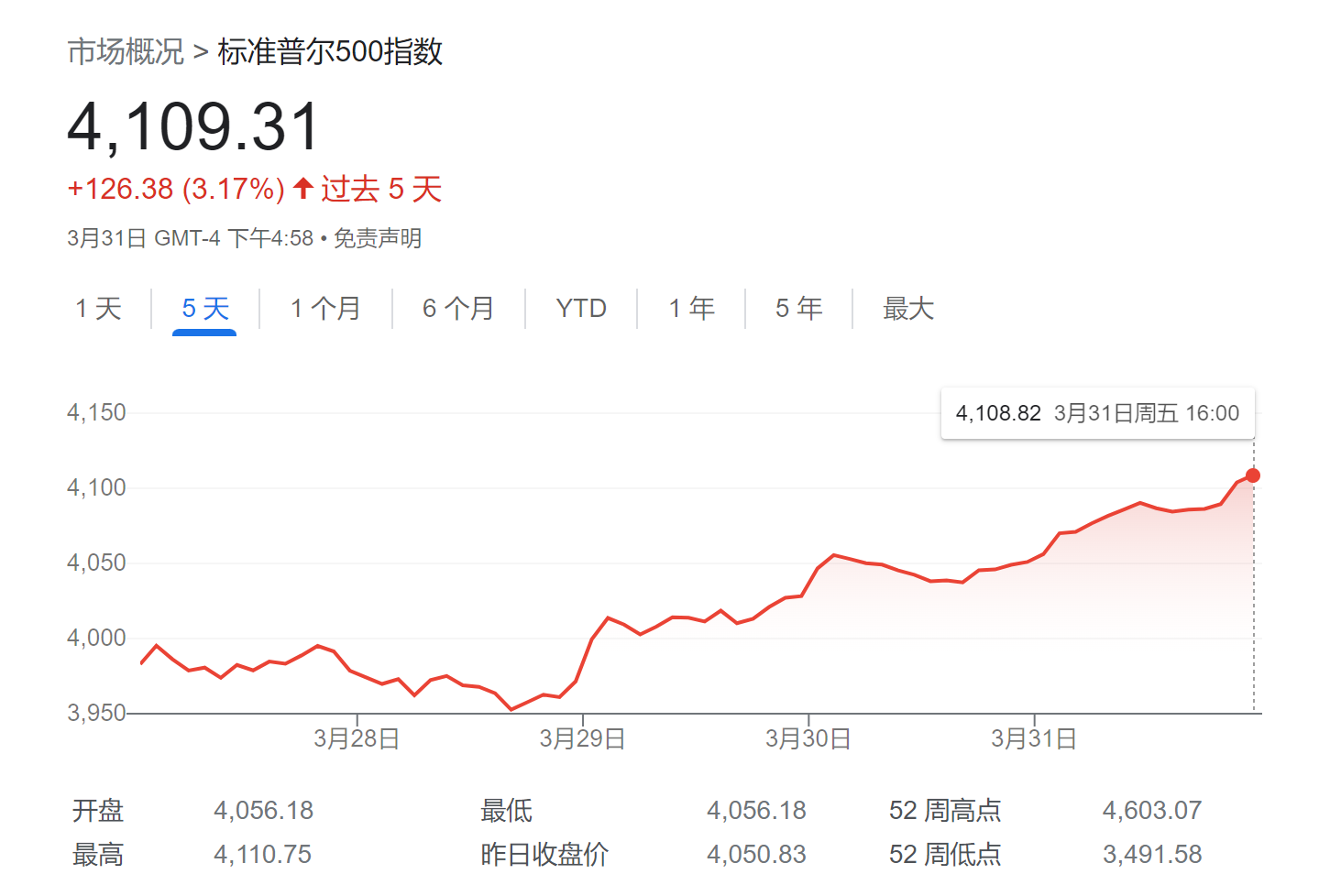Switch to the 1 天 range tab

click(x=98, y=309)
